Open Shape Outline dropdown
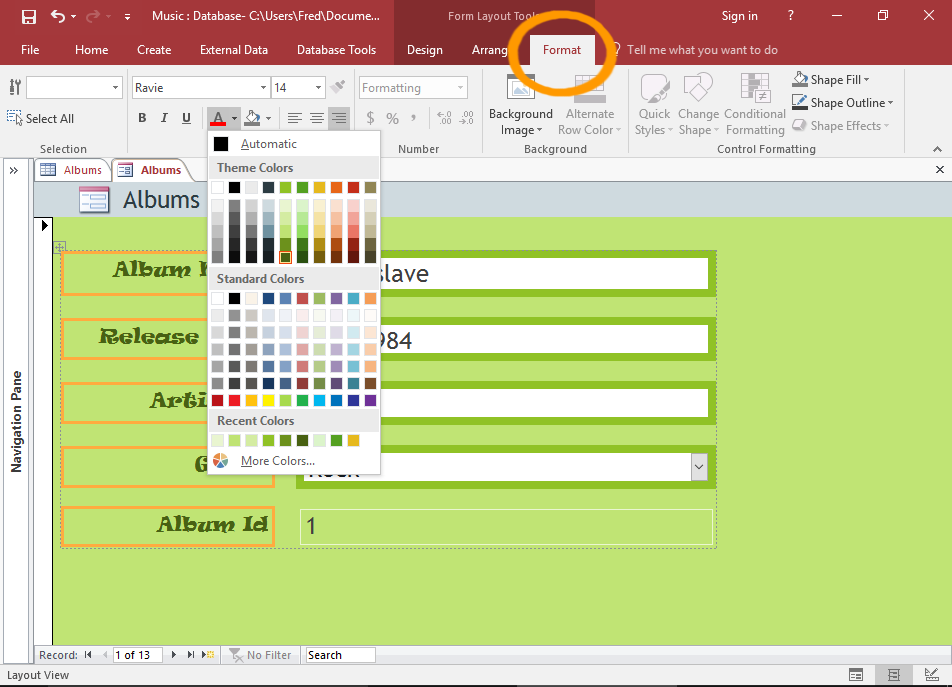 (843, 103)
